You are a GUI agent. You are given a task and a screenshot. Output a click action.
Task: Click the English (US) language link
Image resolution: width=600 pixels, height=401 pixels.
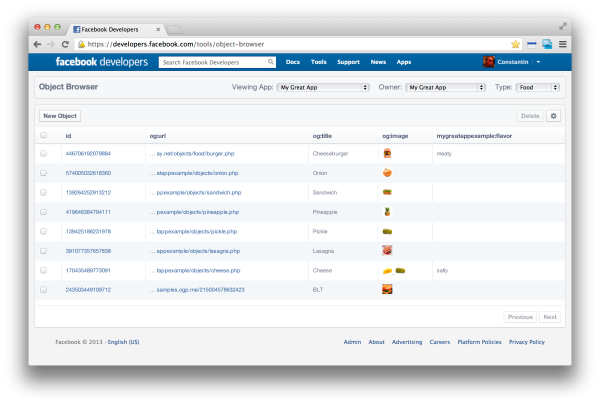[123, 342]
